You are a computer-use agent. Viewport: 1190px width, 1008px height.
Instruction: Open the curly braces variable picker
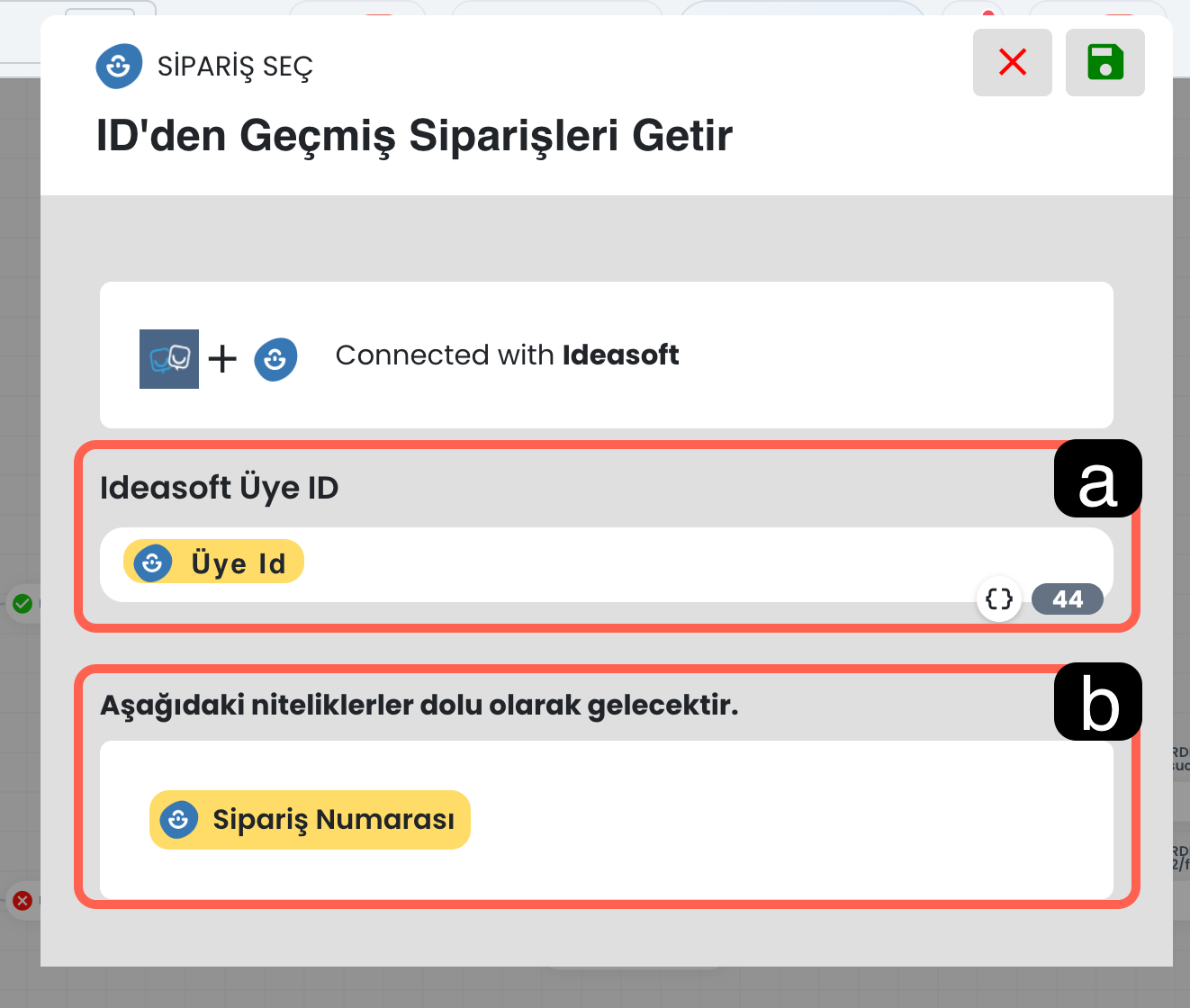tap(999, 598)
